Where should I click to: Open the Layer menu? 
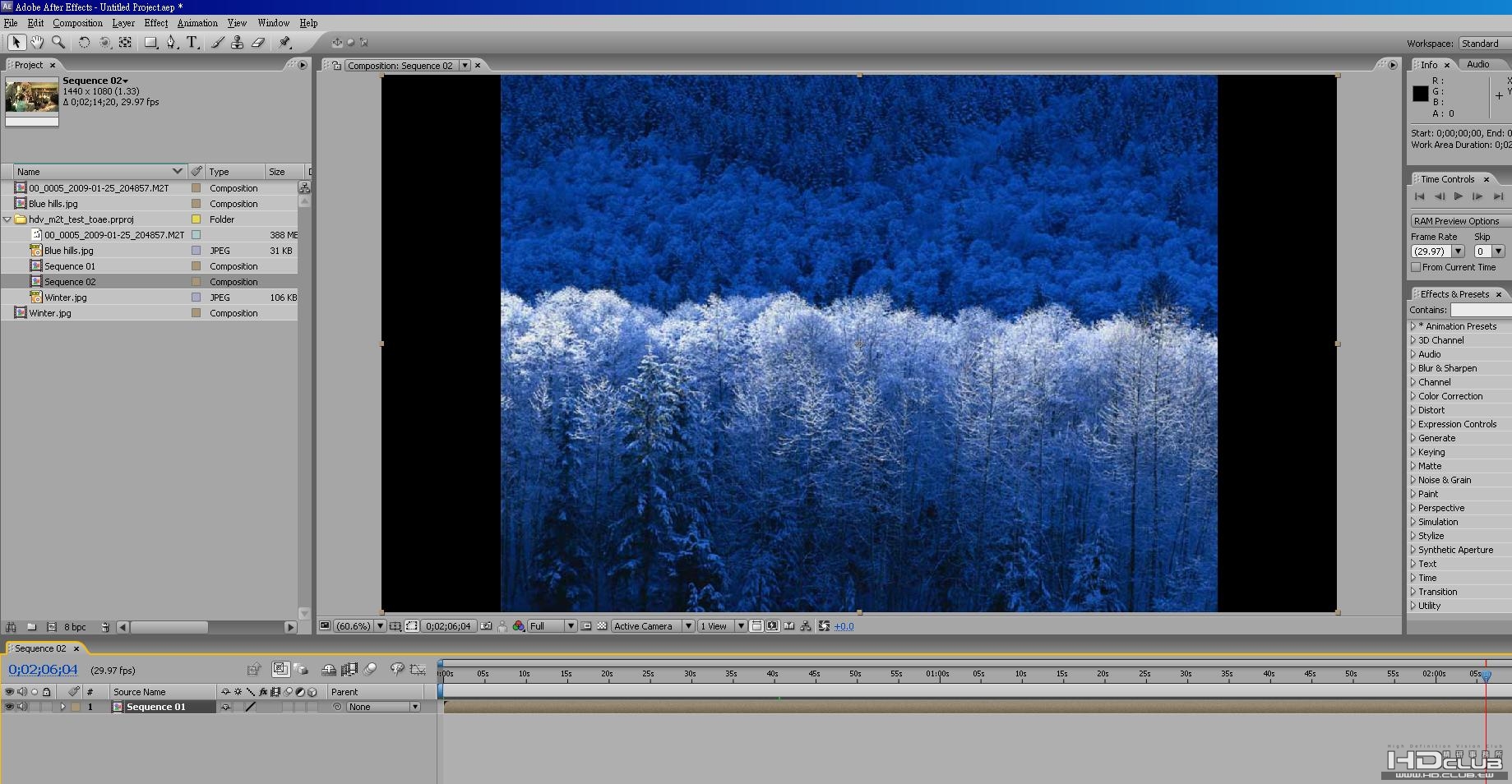click(x=123, y=23)
